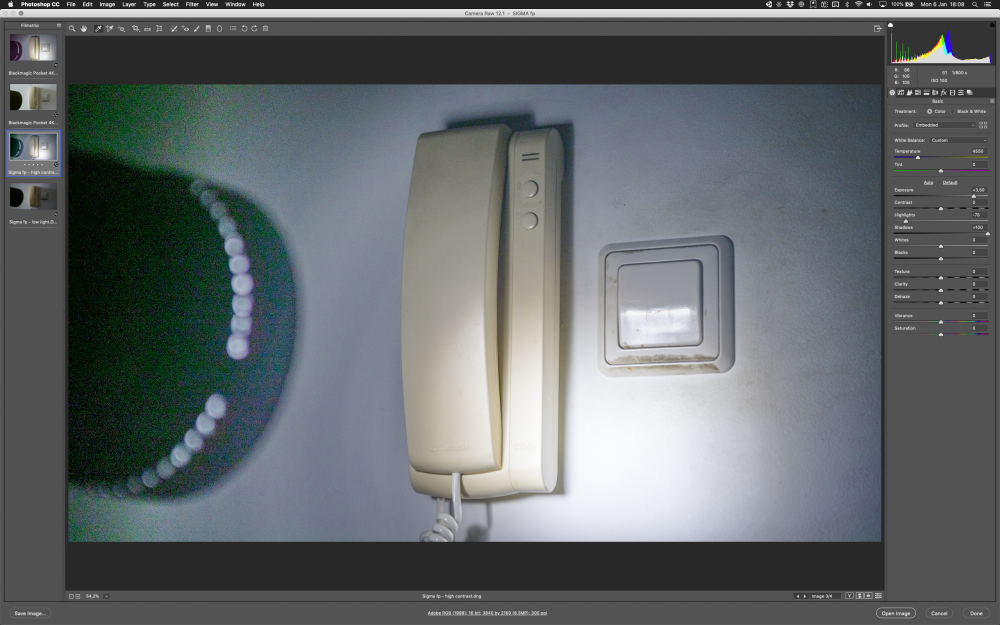Open the Filmstrip panel menu
This screenshot has height=625, width=1000.
click(58, 25)
